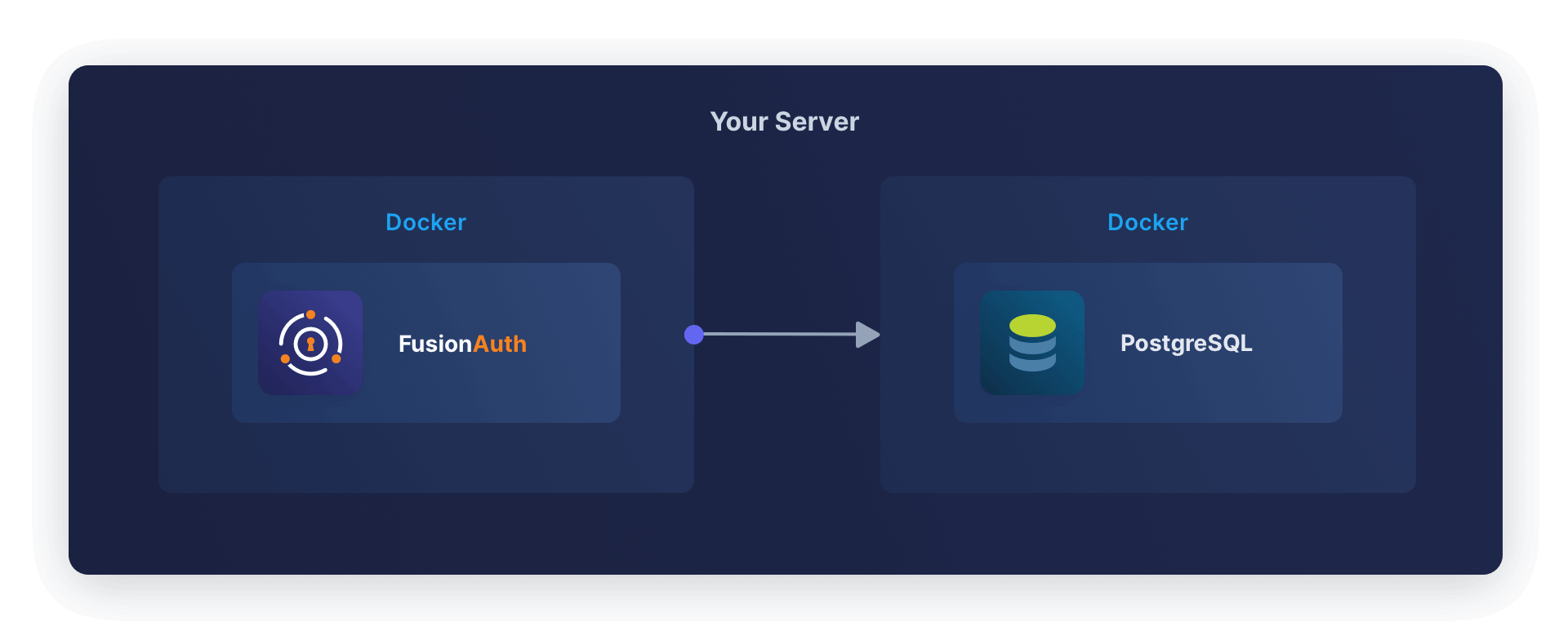Screen dimensions: 1568x640
Task: Click the 'Docker' label above PostgreSQL
Action: (x=1147, y=222)
